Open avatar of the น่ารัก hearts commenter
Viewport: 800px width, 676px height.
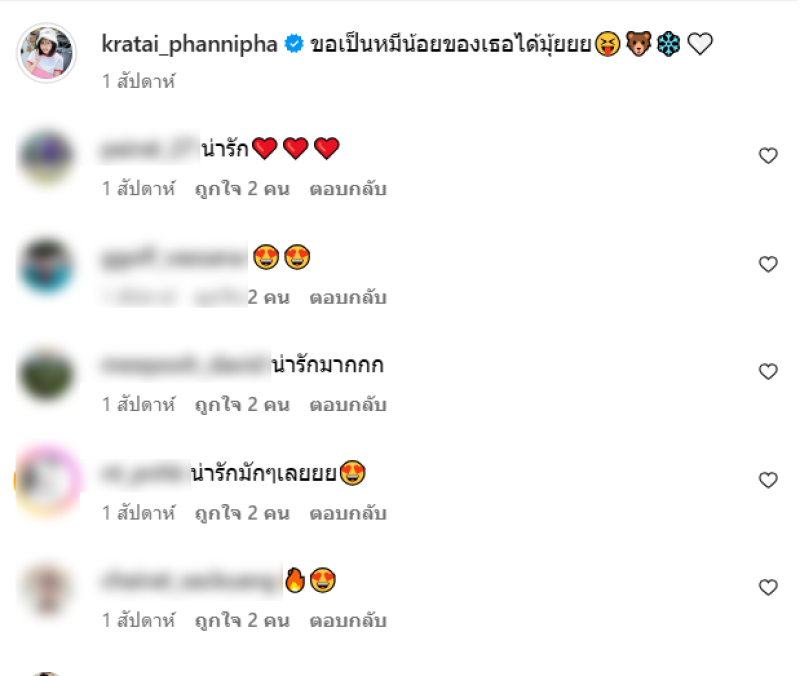click(46, 157)
